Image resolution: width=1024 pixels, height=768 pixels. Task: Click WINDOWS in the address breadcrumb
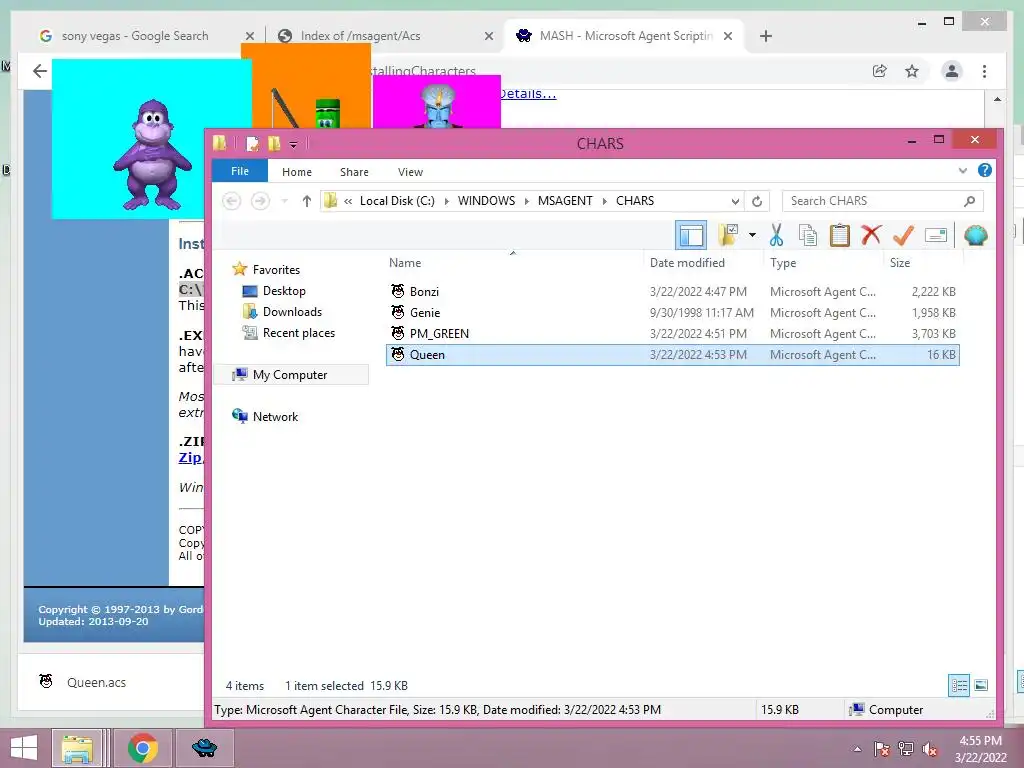487,200
